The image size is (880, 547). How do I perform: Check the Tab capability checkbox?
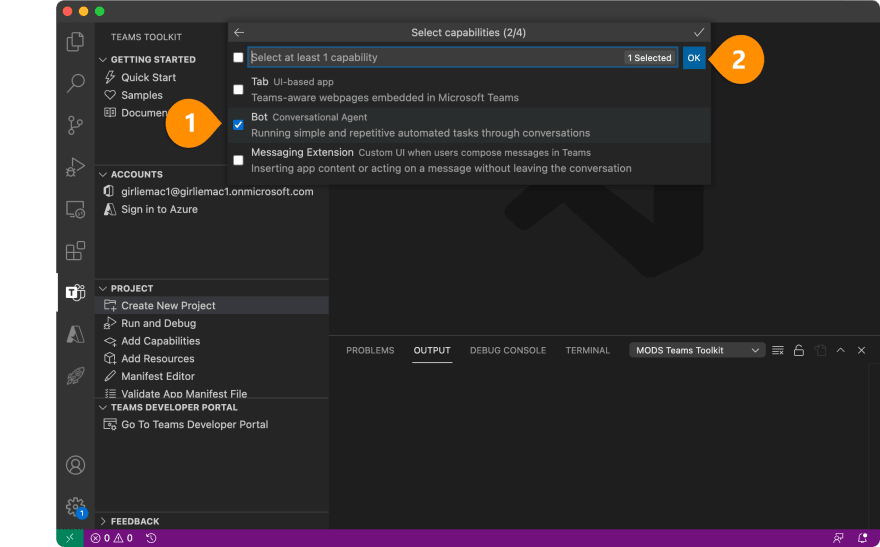[x=239, y=90]
